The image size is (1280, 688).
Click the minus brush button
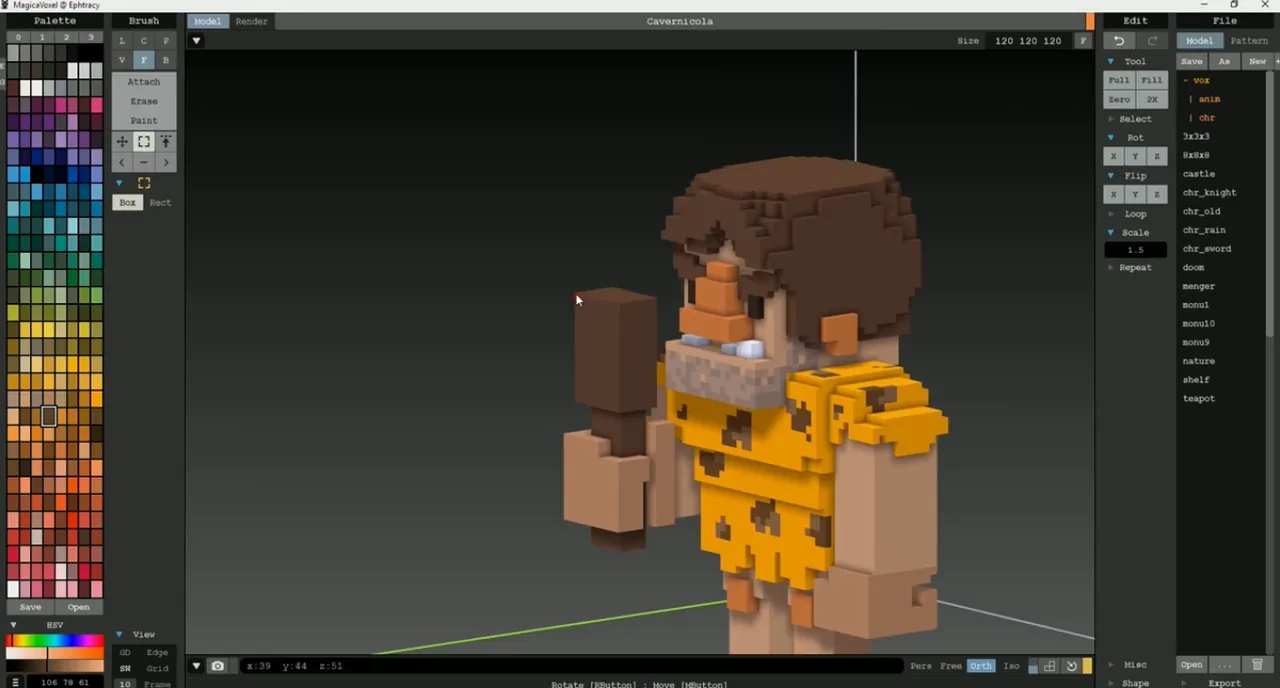click(x=144, y=162)
